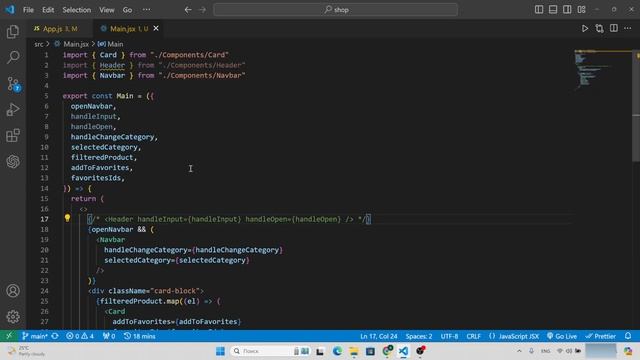Click the shop search command center

click(336, 9)
